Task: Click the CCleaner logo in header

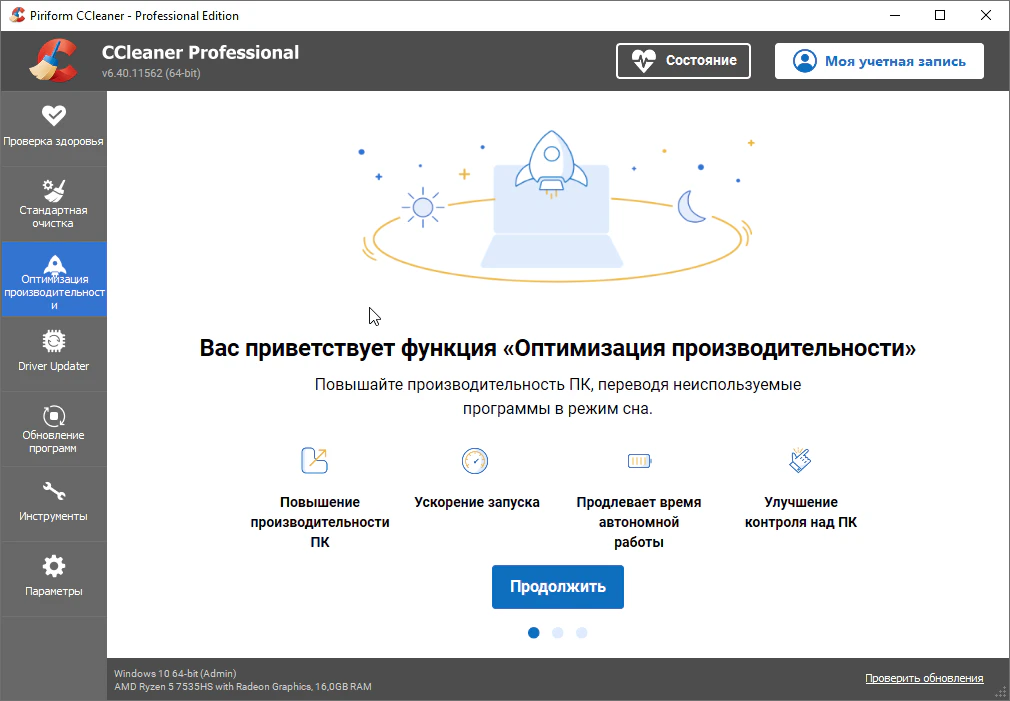Action: pos(54,60)
